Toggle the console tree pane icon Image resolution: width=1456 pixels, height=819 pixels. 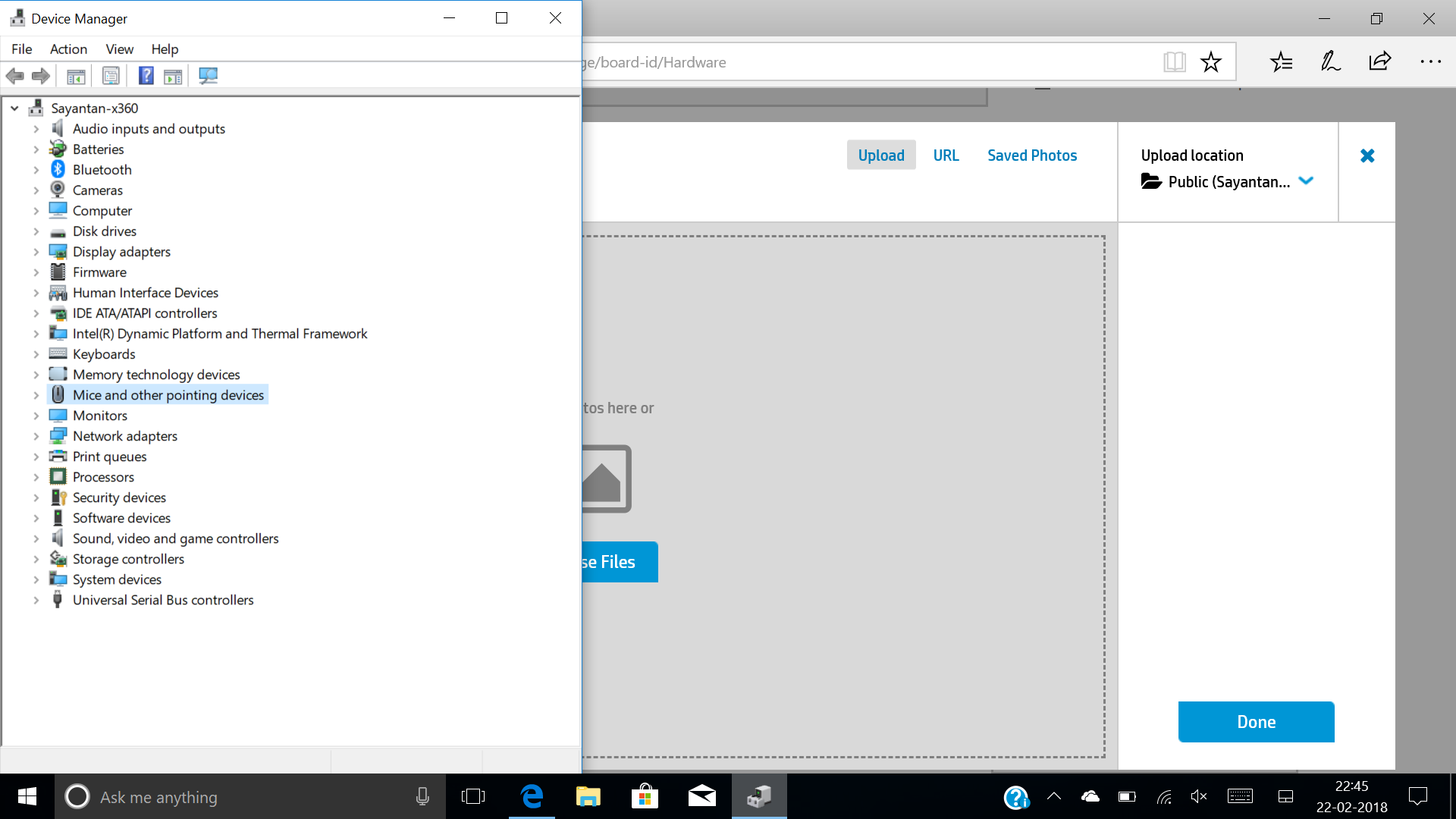76,76
